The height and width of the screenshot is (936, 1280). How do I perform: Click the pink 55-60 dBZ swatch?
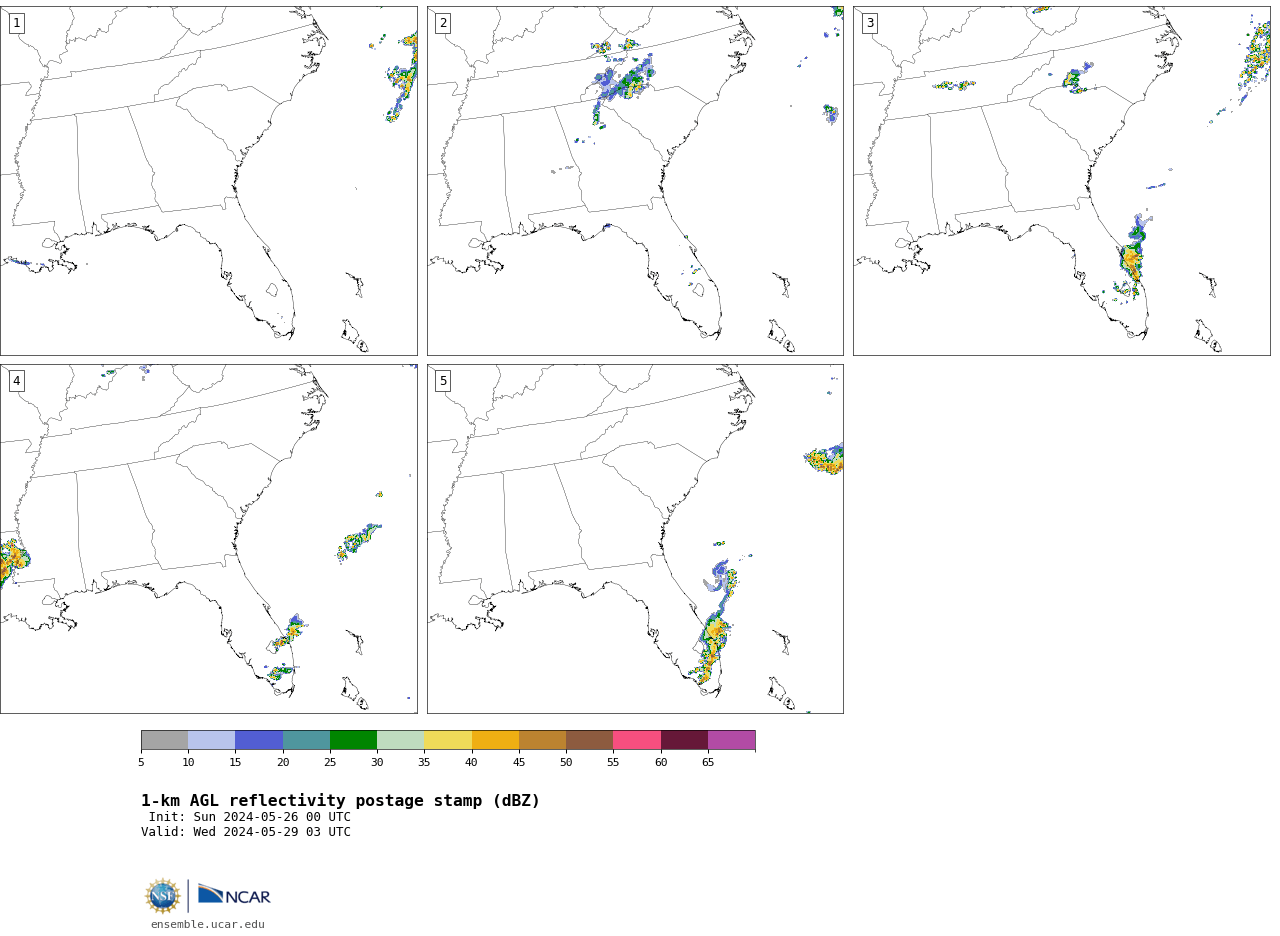pos(637,740)
